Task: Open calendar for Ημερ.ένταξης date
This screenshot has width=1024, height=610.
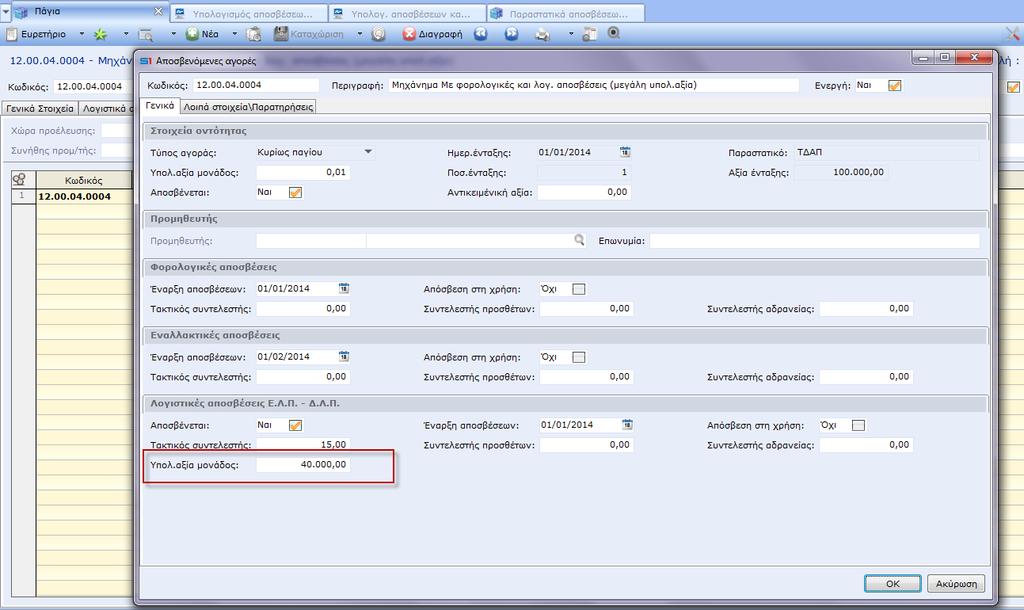Action: pos(625,152)
